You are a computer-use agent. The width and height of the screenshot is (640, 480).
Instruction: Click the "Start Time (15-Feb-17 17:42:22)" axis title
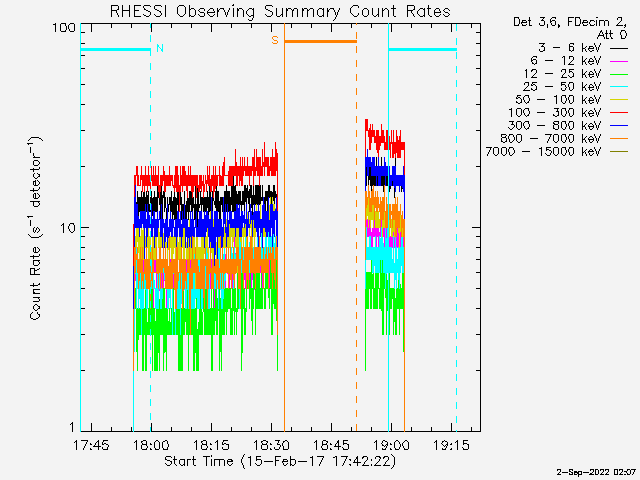tap(280, 461)
